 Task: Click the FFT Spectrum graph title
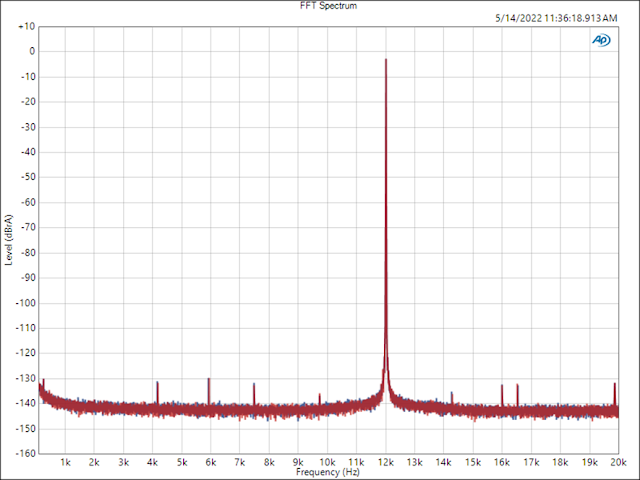(x=328, y=6)
